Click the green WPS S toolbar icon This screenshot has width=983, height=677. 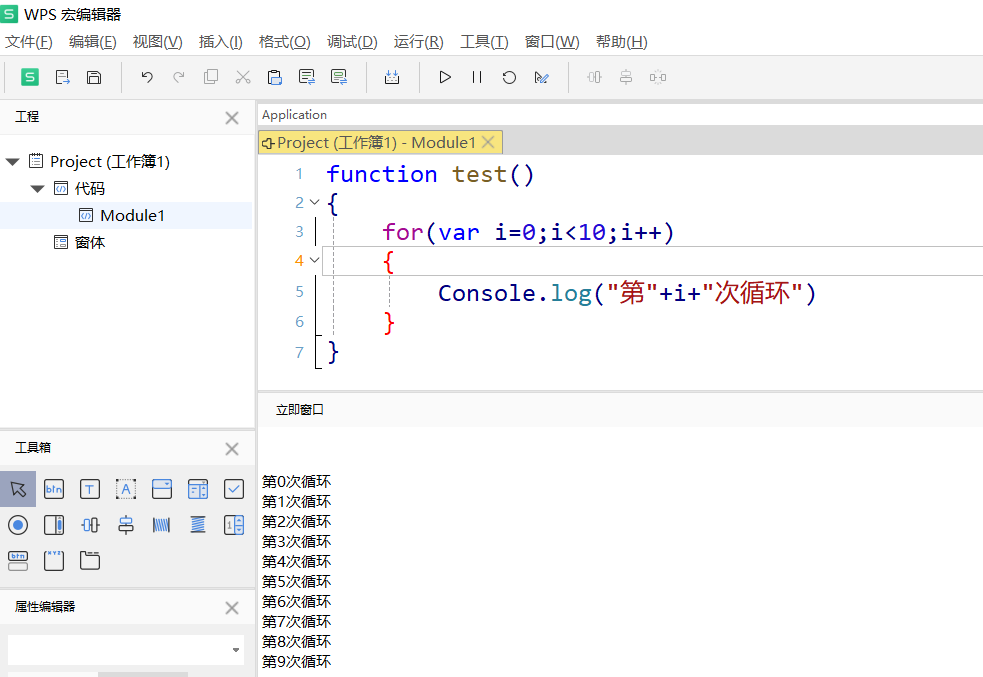tap(29, 77)
